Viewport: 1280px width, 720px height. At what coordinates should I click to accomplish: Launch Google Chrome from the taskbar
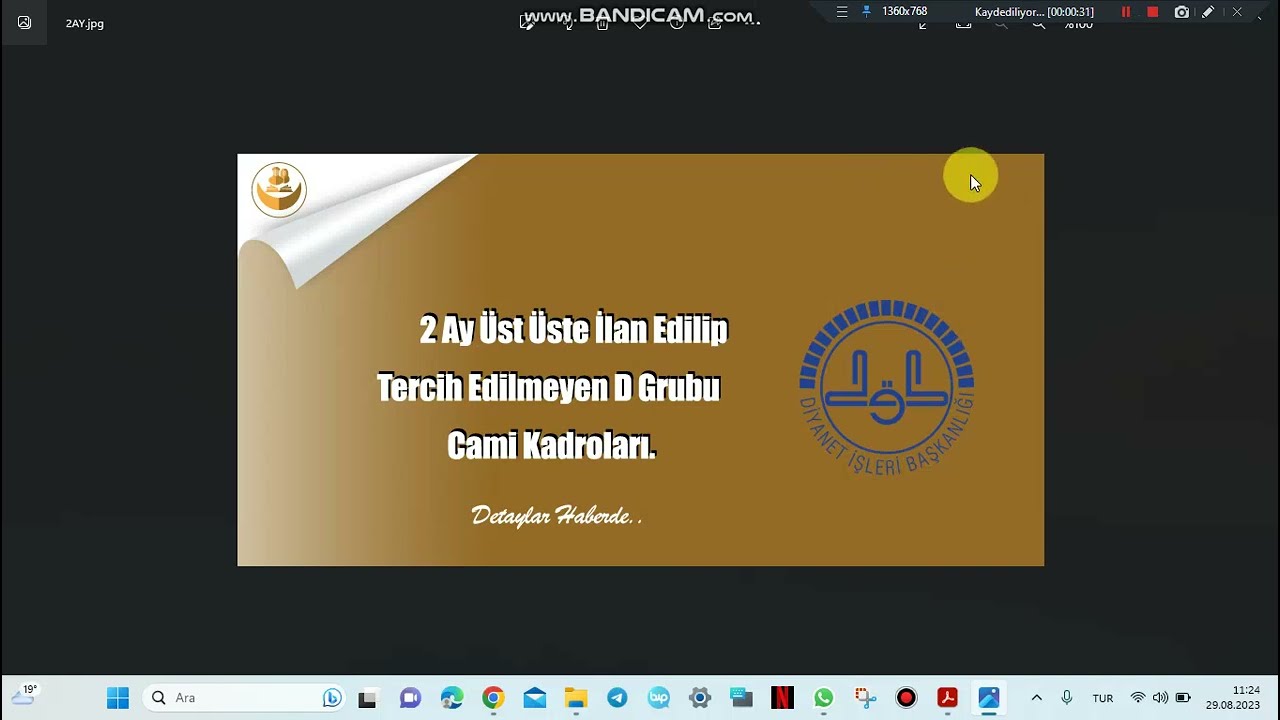pyautogui.click(x=493, y=698)
